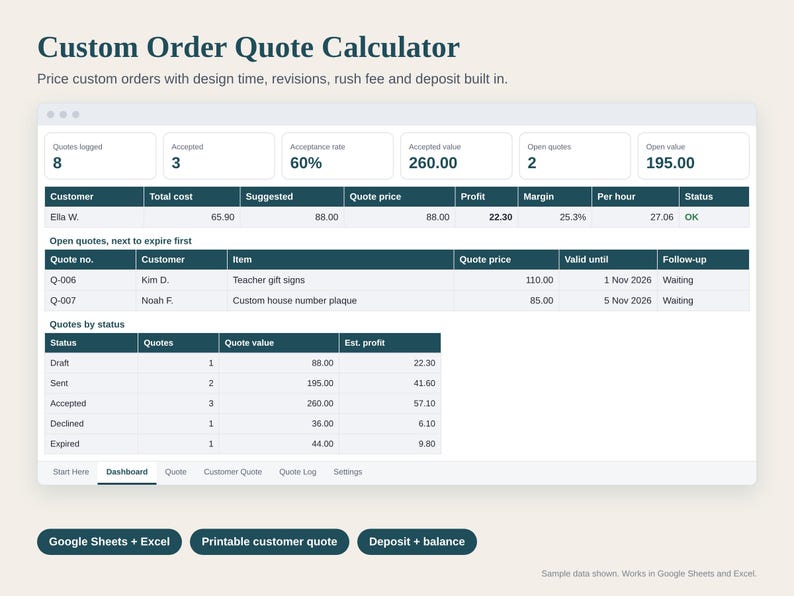Image resolution: width=794 pixels, height=596 pixels.
Task: Select the Declined status row label
Action: point(91,424)
